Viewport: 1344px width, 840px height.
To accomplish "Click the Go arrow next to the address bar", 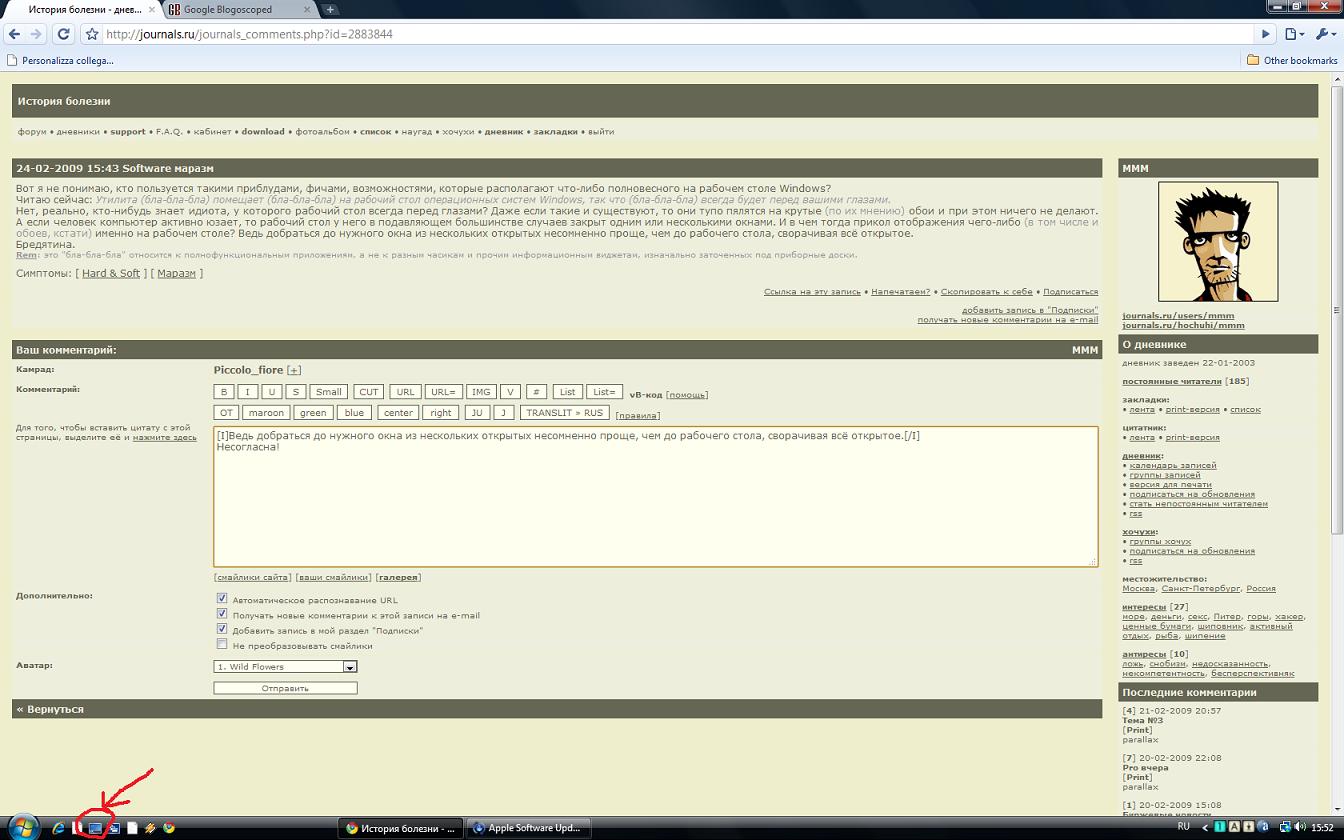I will click(x=1266, y=34).
